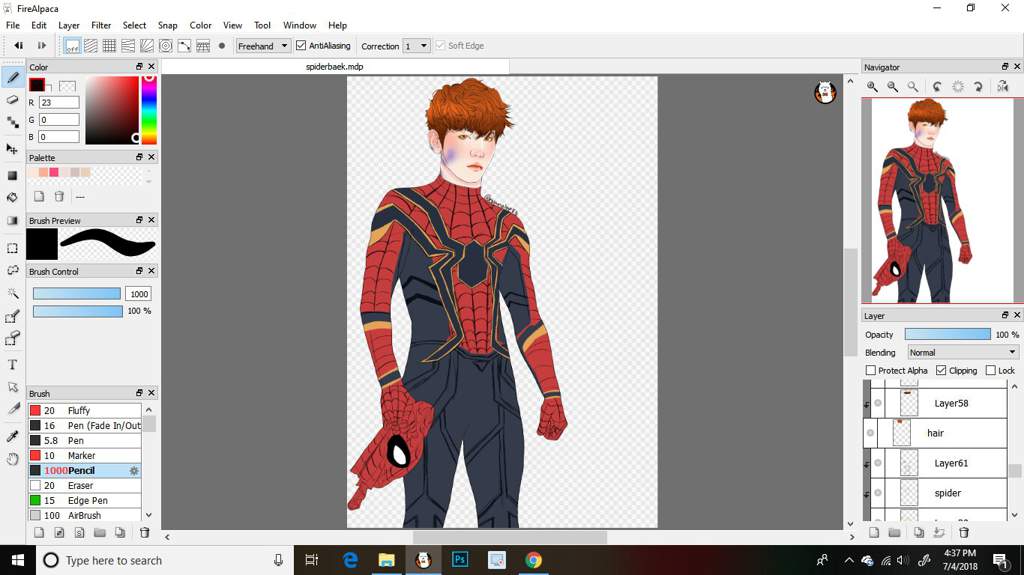Float the Color panel
The image size is (1024, 575).
tap(139, 67)
